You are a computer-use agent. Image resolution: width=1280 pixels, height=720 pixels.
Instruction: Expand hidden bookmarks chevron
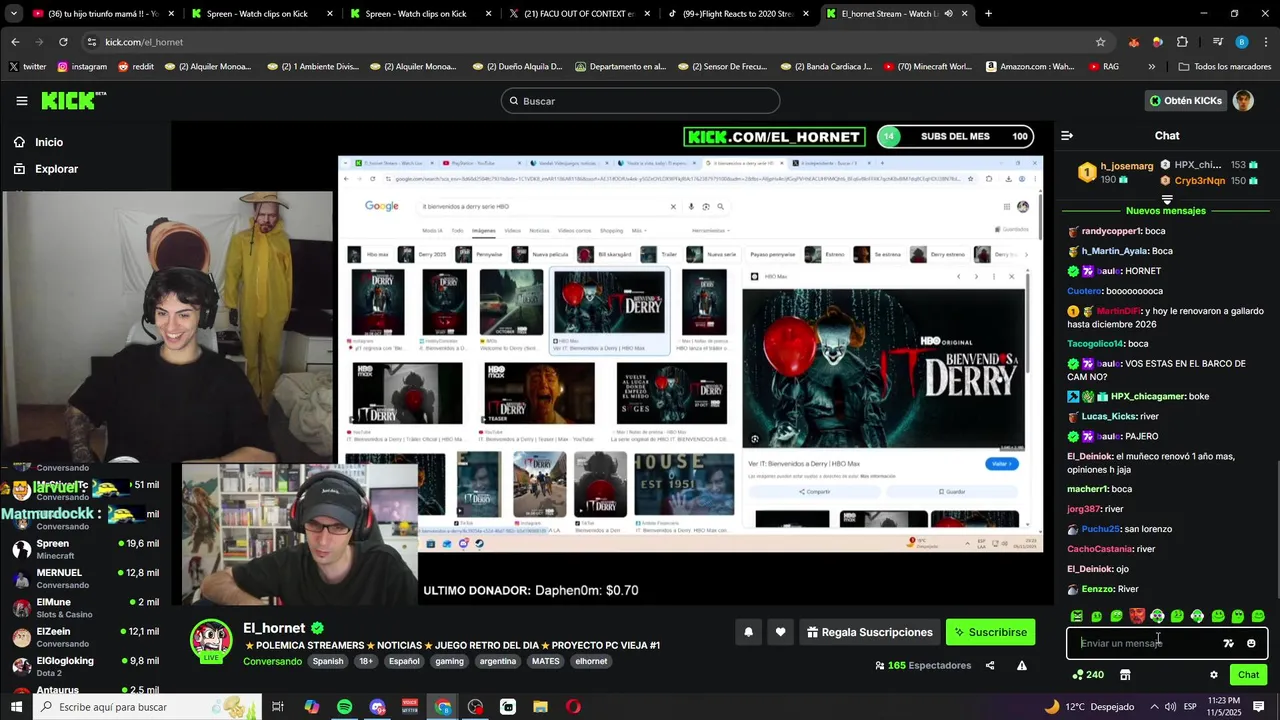[1151, 67]
